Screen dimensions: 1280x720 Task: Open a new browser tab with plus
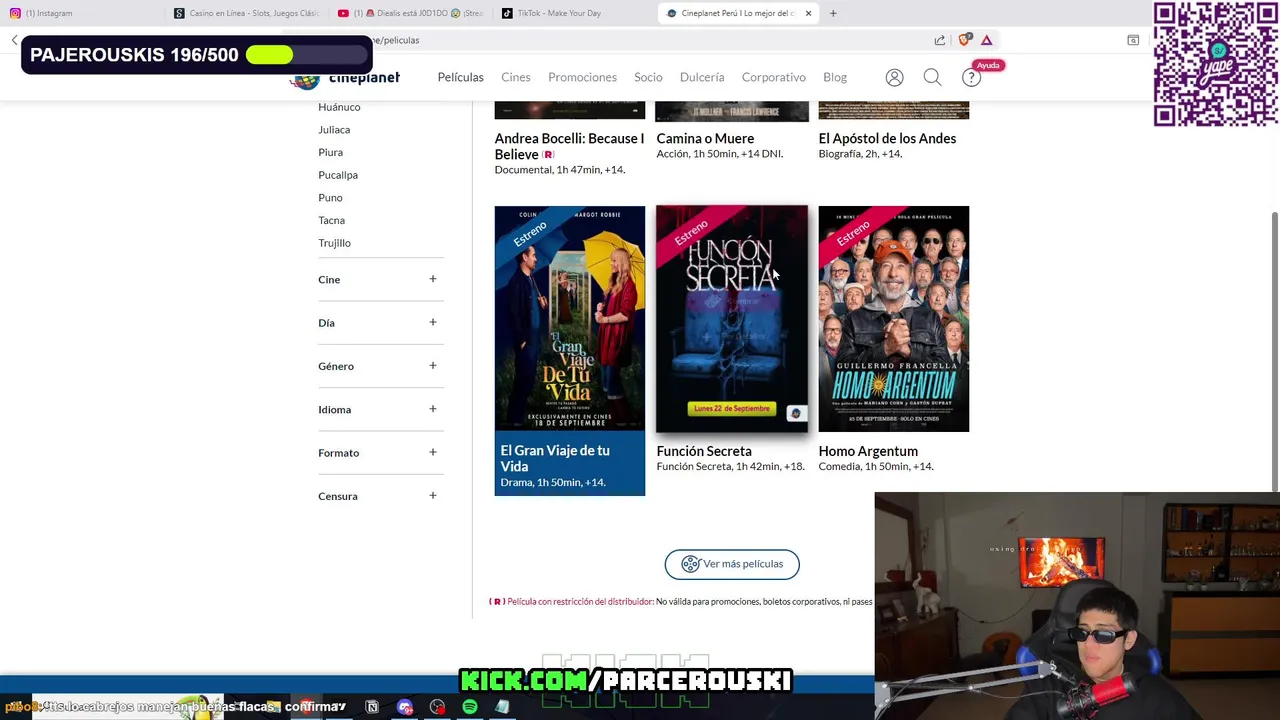click(833, 13)
